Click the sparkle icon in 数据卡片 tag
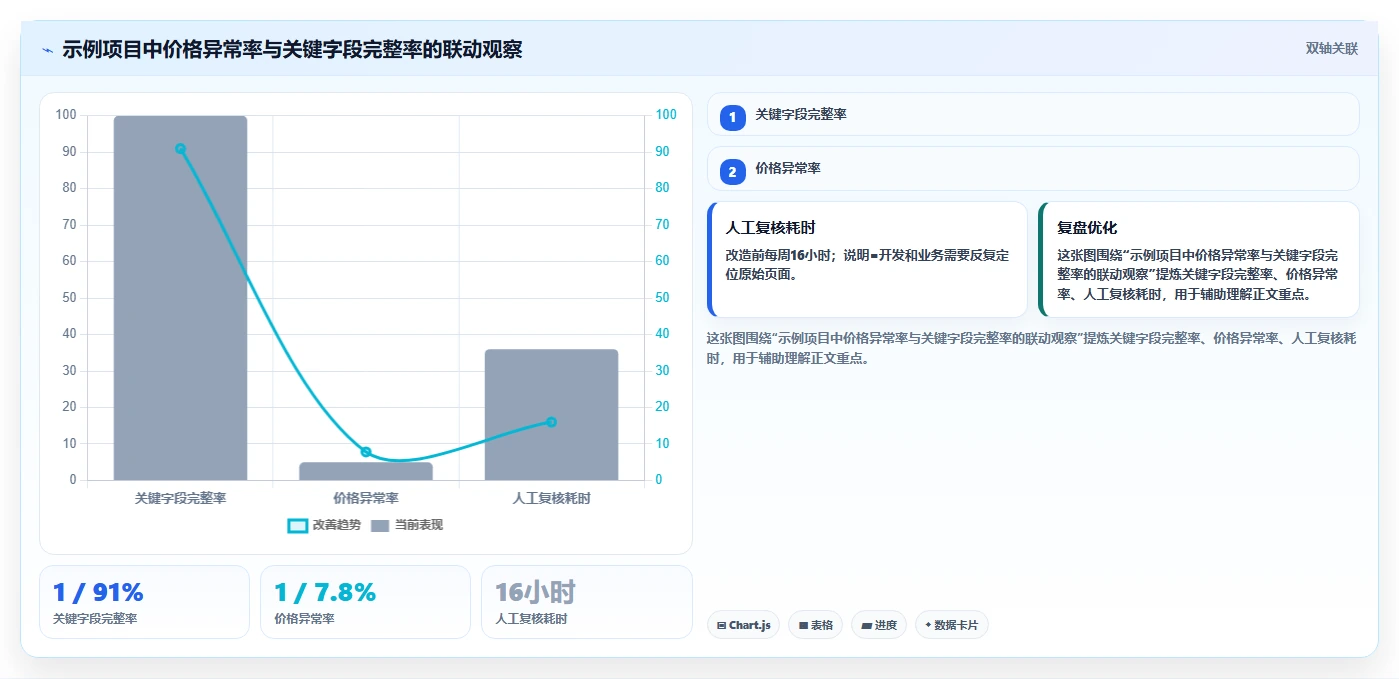This screenshot has height=679, width=1399. pyautogui.click(x=928, y=625)
